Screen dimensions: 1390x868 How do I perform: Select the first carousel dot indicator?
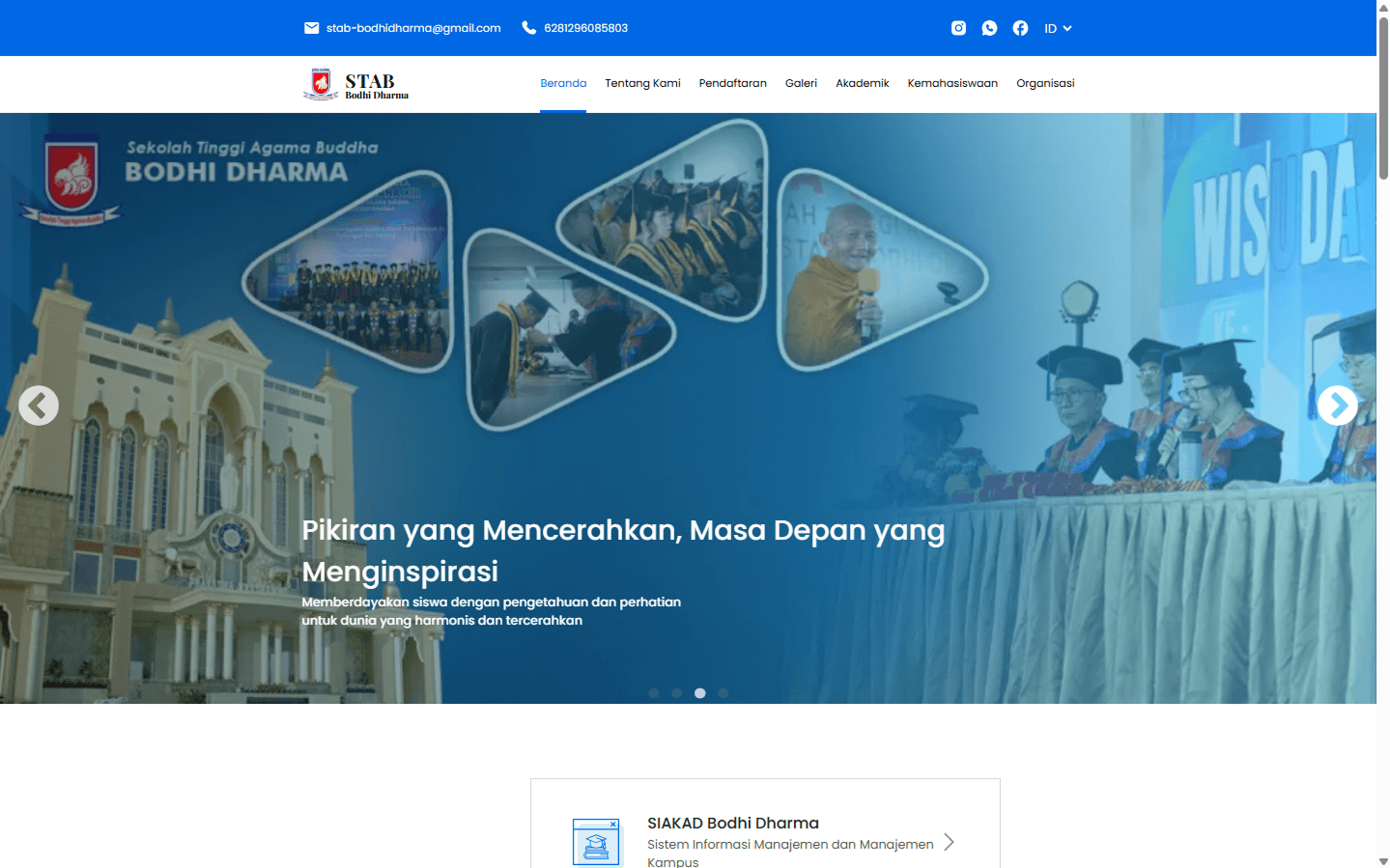tap(654, 693)
